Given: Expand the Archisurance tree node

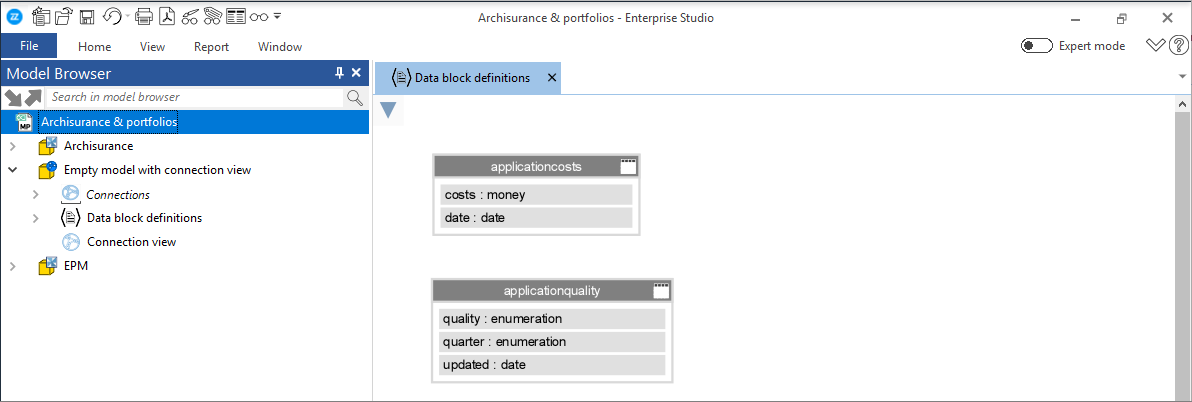Looking at the screenshot, I should coord(12,146).
